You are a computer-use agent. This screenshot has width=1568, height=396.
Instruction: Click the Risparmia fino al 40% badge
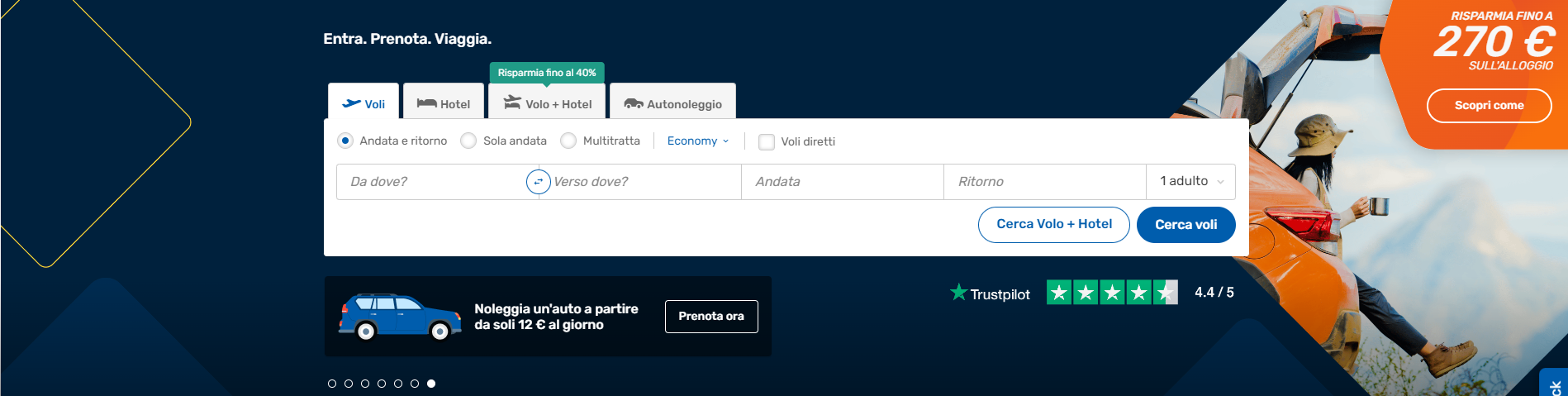point(547,73)
